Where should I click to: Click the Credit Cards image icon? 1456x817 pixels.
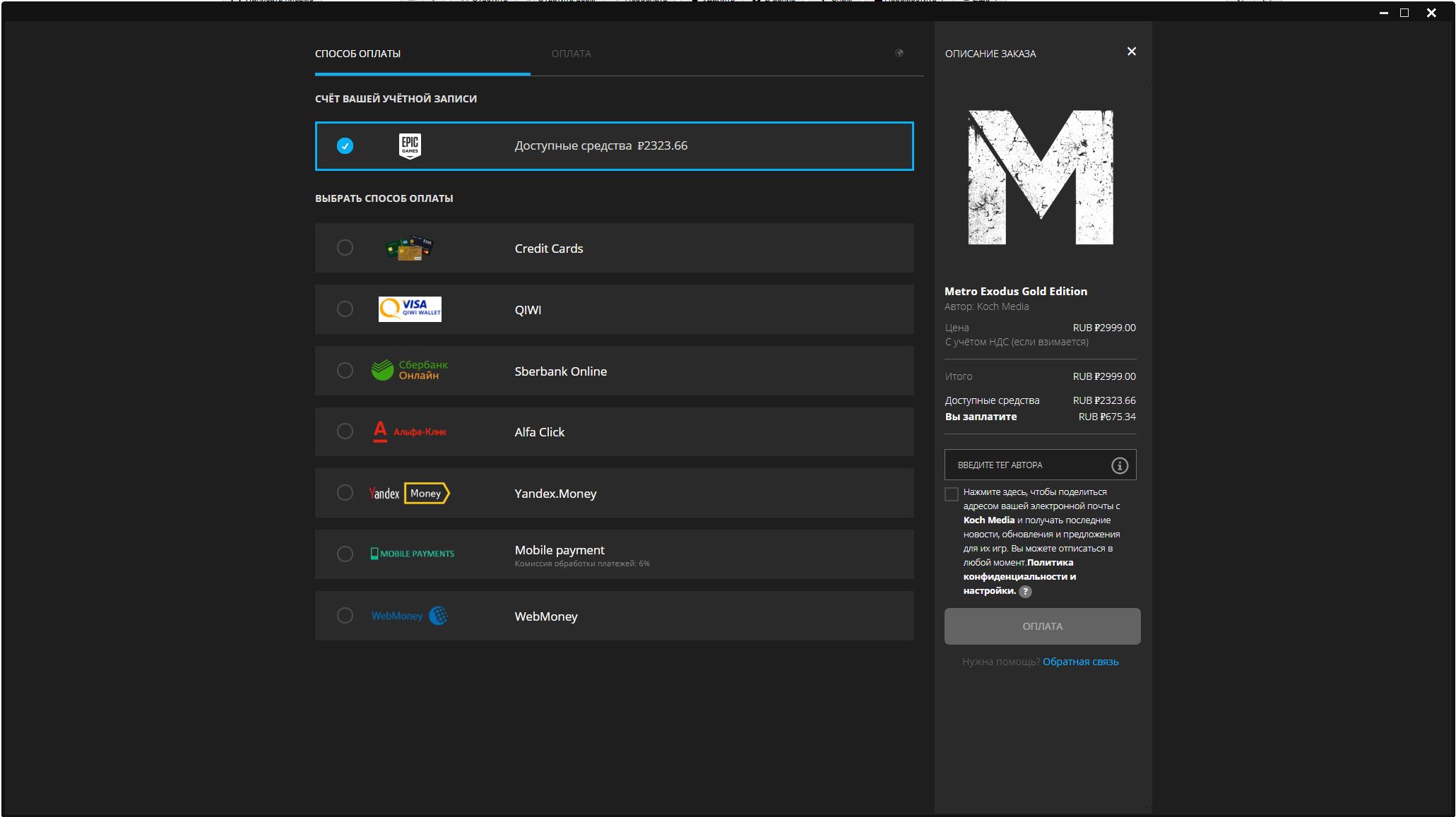point(409,249)
